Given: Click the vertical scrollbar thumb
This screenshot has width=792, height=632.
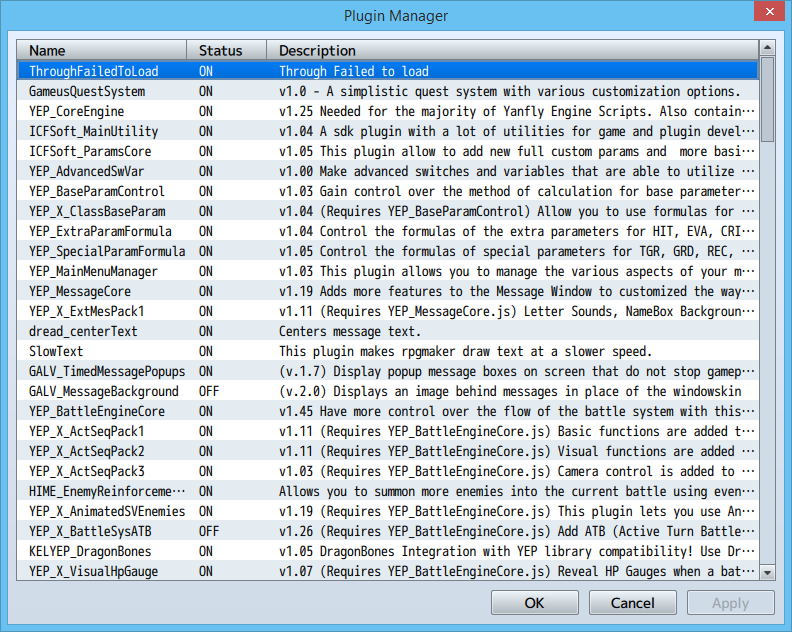Looking at the screenshot, I should click(767, 99).
